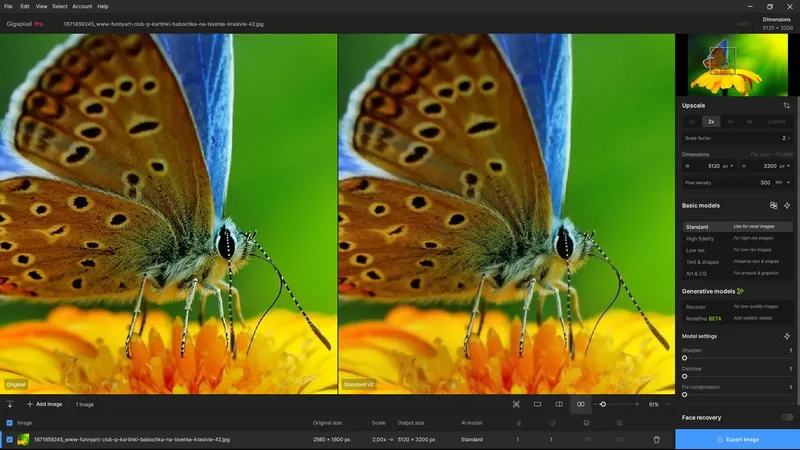Click Add image button
The image size is (800, 450).
[44, 405]
